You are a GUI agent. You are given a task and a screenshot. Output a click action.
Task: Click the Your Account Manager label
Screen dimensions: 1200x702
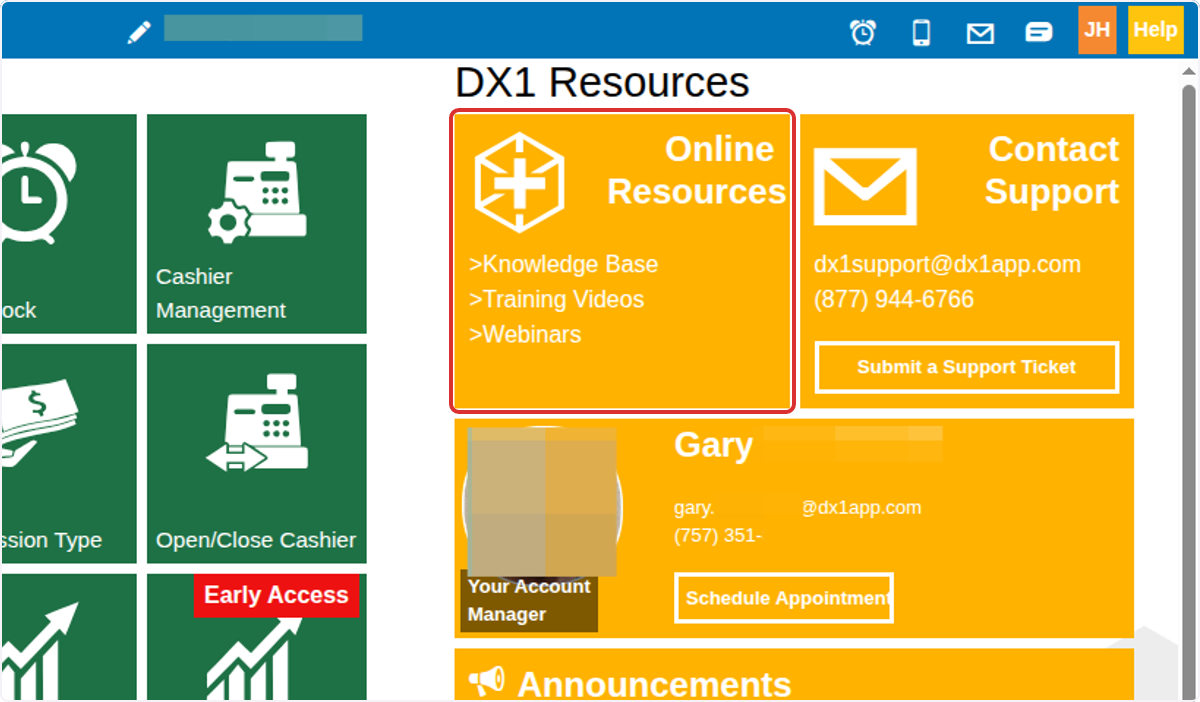529,601
